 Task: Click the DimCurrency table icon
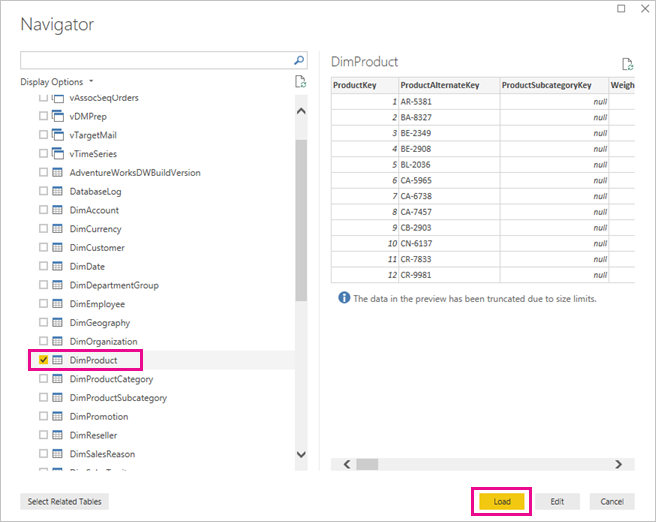point(57,228)
